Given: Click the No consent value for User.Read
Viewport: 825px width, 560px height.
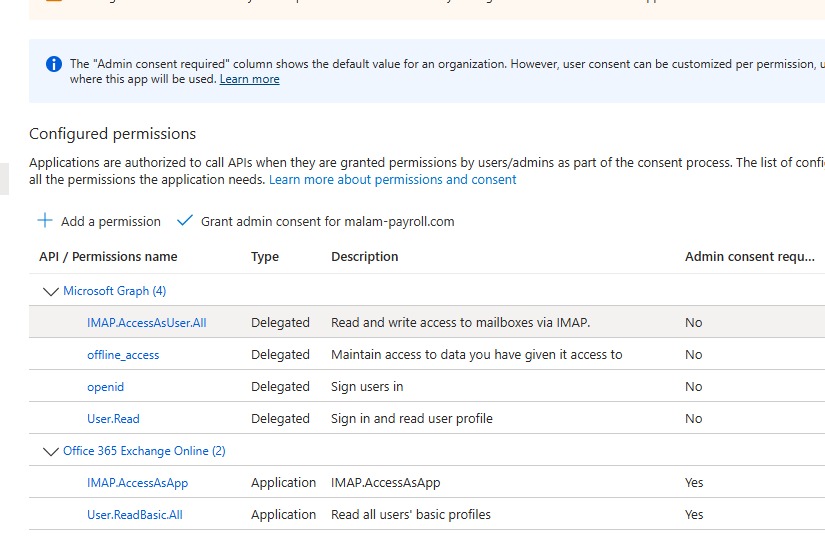Looking at the screenshot, I should pyautogui.click(x=693, y=419).
